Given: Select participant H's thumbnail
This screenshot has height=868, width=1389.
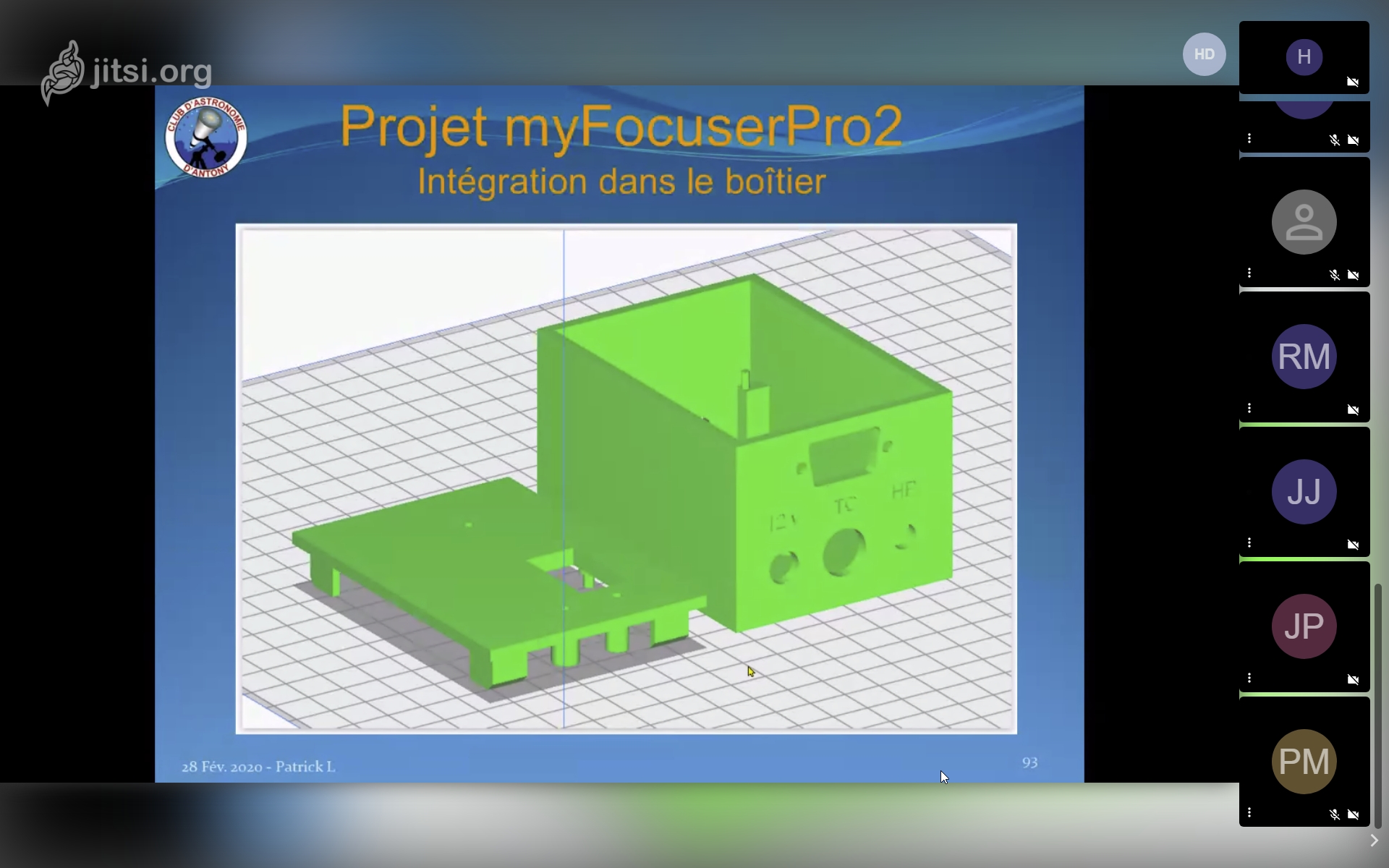Looking at the screenshot, I should tap(1304, 57).
